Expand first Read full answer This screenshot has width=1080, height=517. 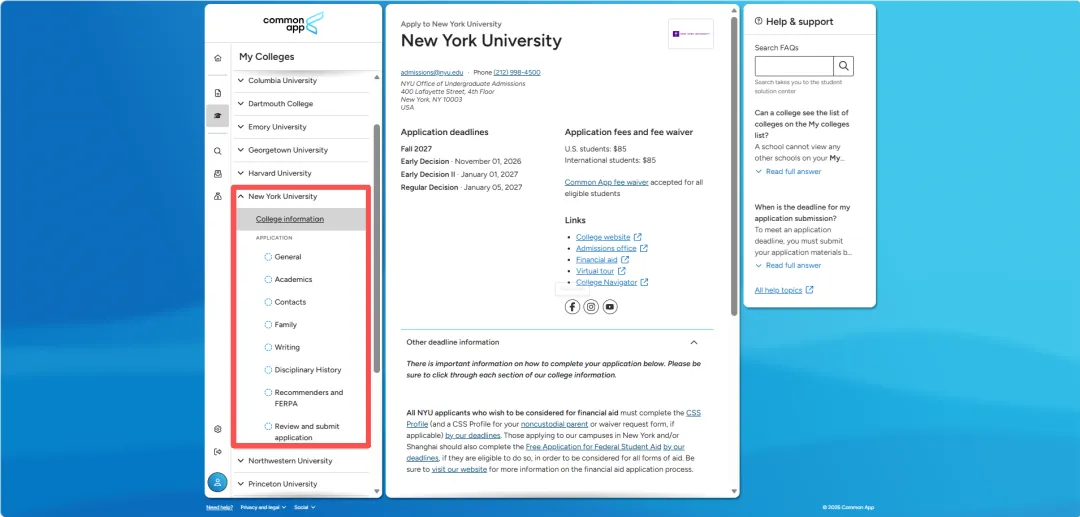pos(788,171)
